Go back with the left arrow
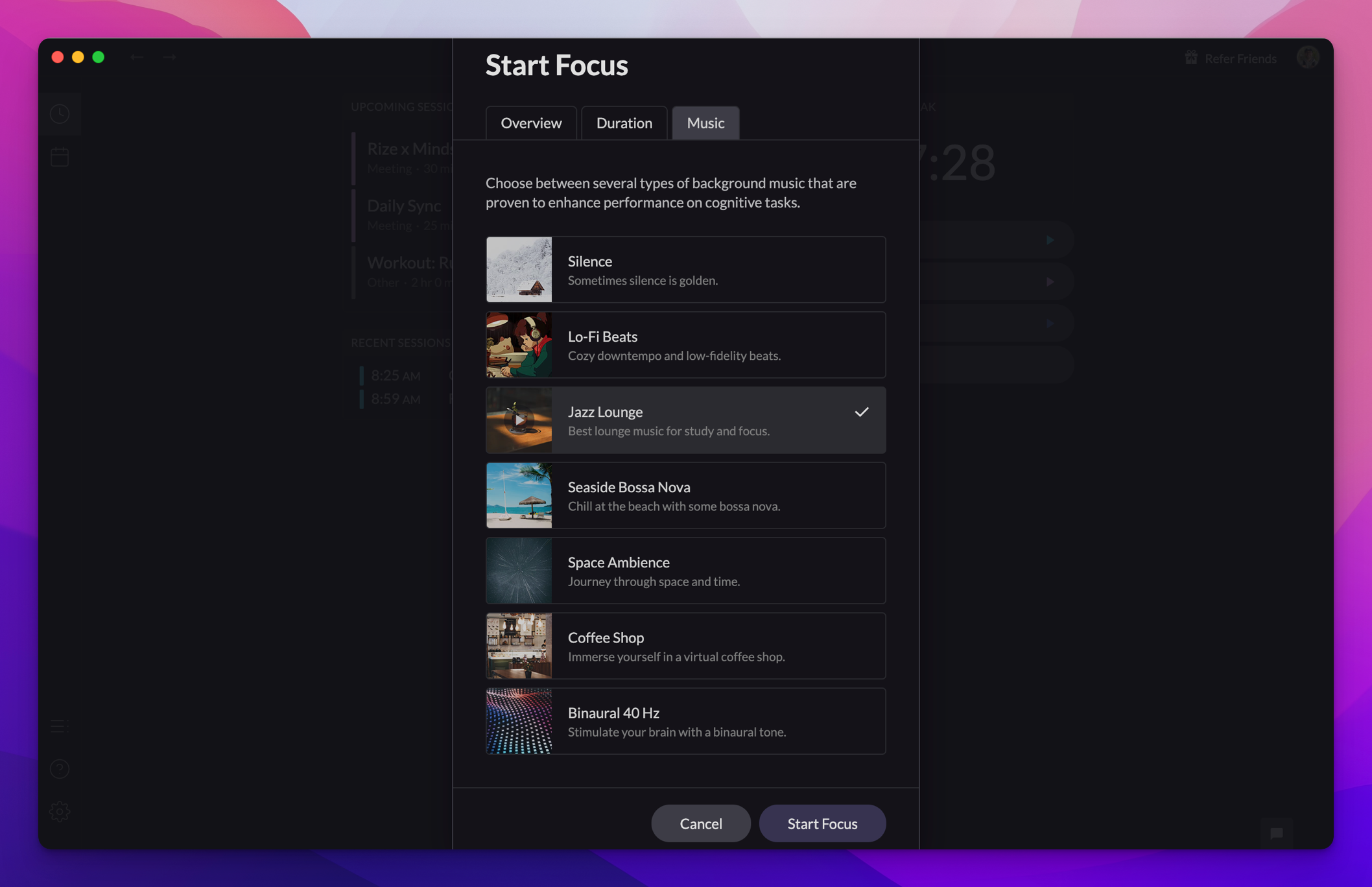Viewport: 1372px width, 887px height. point(136,57)
